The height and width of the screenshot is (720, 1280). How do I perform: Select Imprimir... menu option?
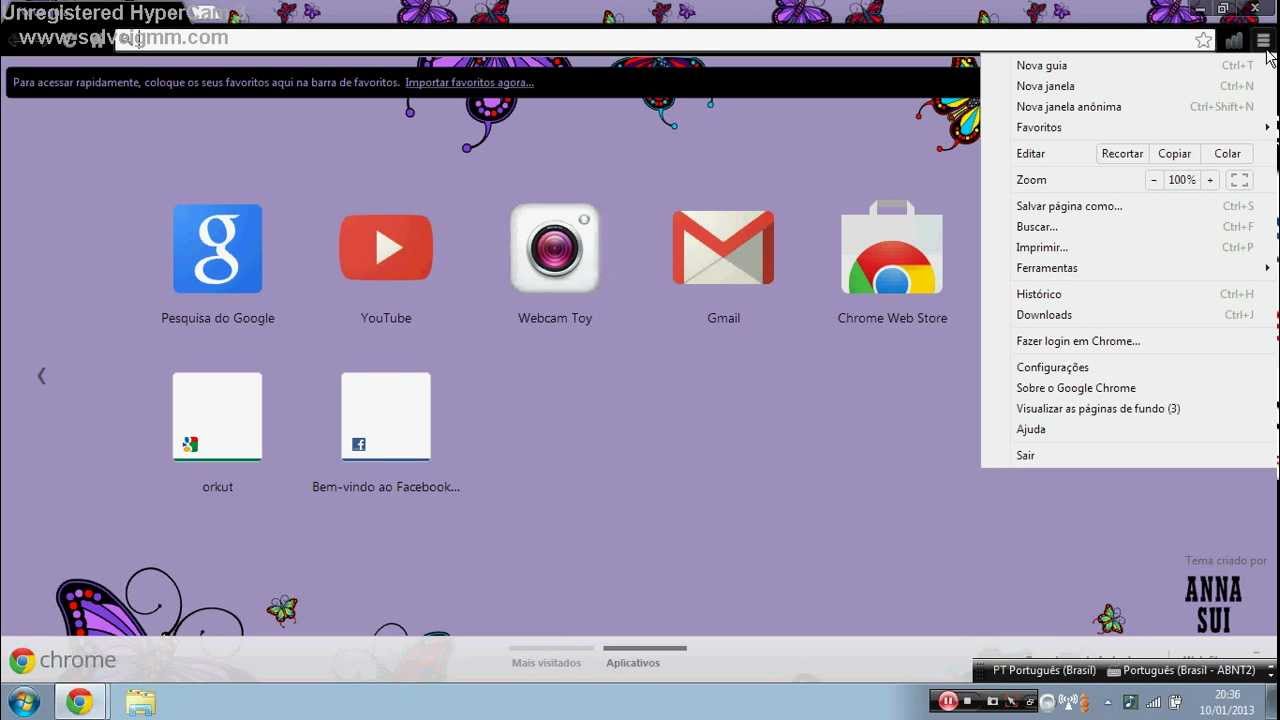1130,247
